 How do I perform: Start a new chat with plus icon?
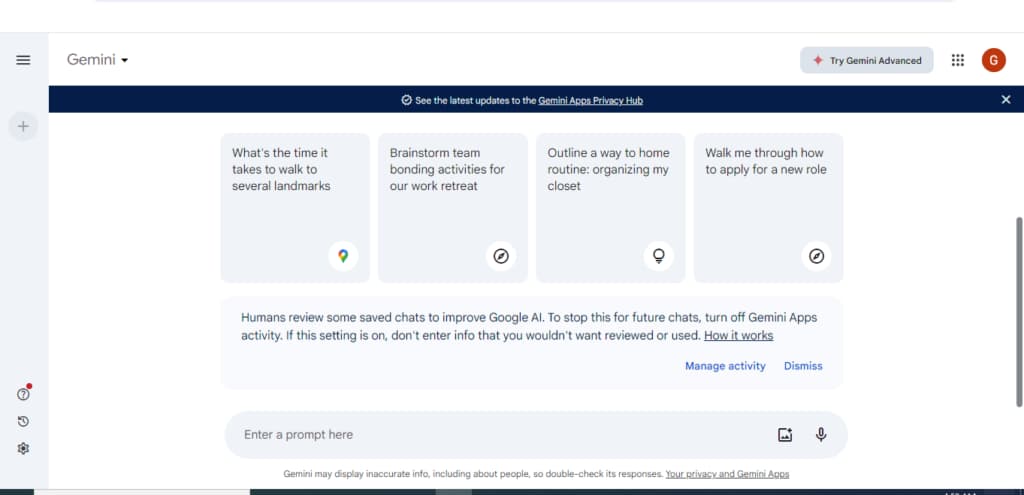click(23, 126)
